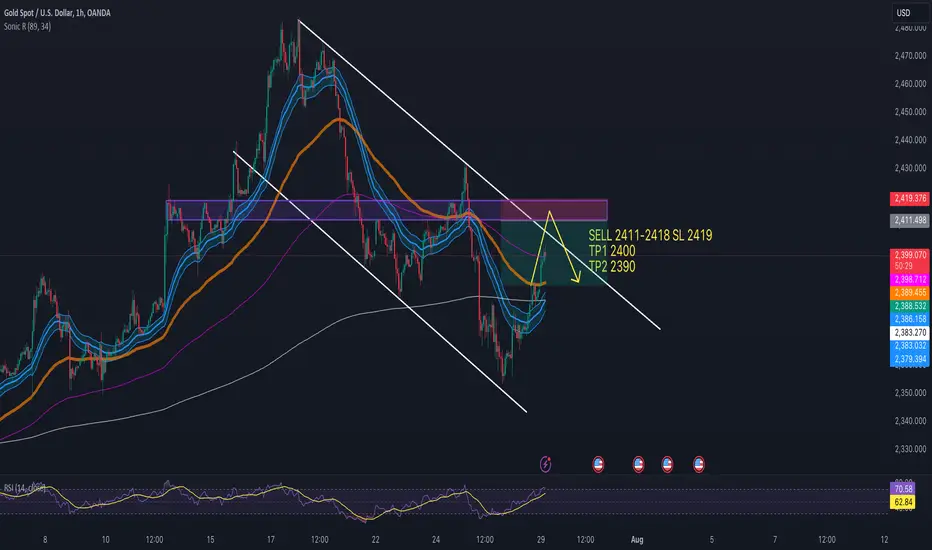Screen dimensions: 932x550
Task: Click the 17 date label on time axis
Action: point(271,540)
